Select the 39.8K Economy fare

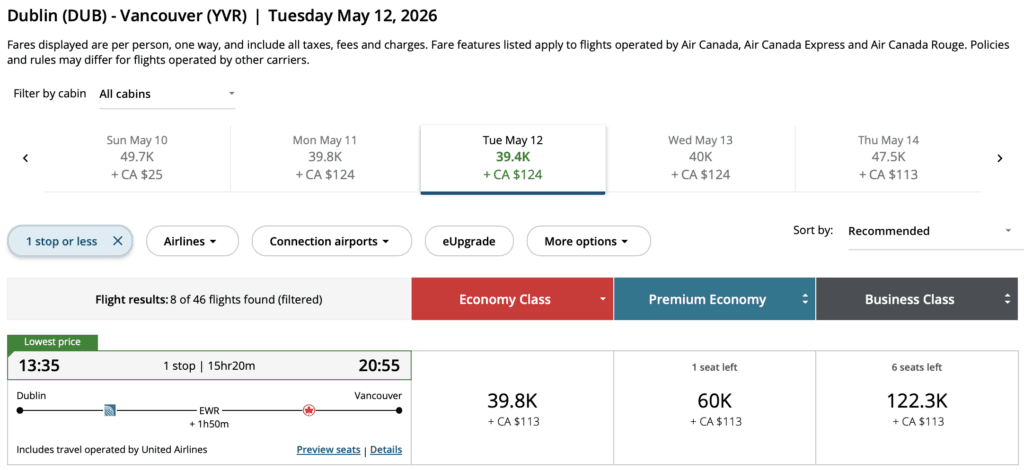[512, 408]
